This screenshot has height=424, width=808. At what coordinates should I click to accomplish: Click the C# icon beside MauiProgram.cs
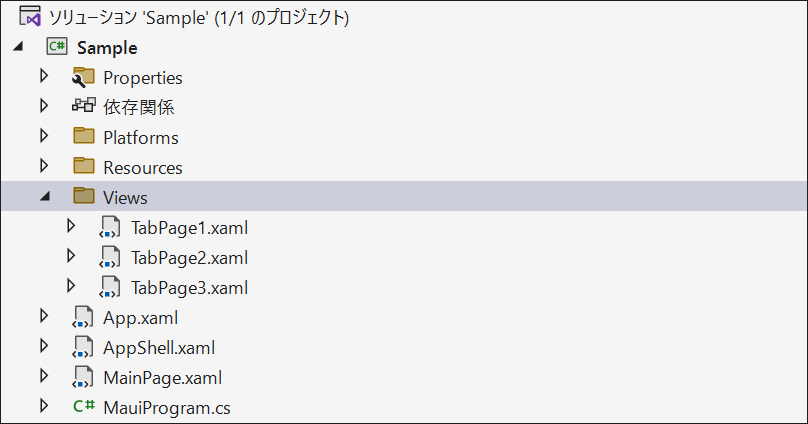point(83,407)
